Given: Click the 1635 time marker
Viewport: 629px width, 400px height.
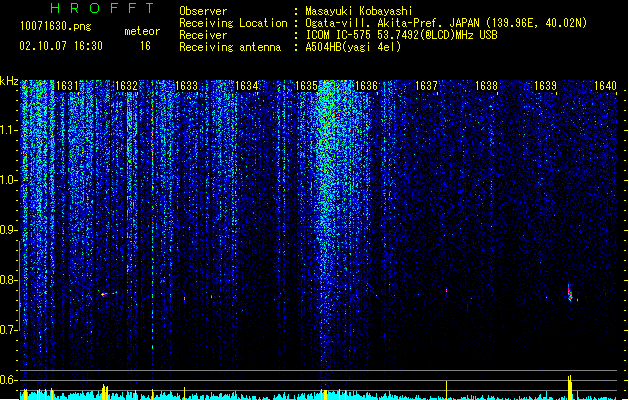Looking at the screenshot, I should pos(306,86).
